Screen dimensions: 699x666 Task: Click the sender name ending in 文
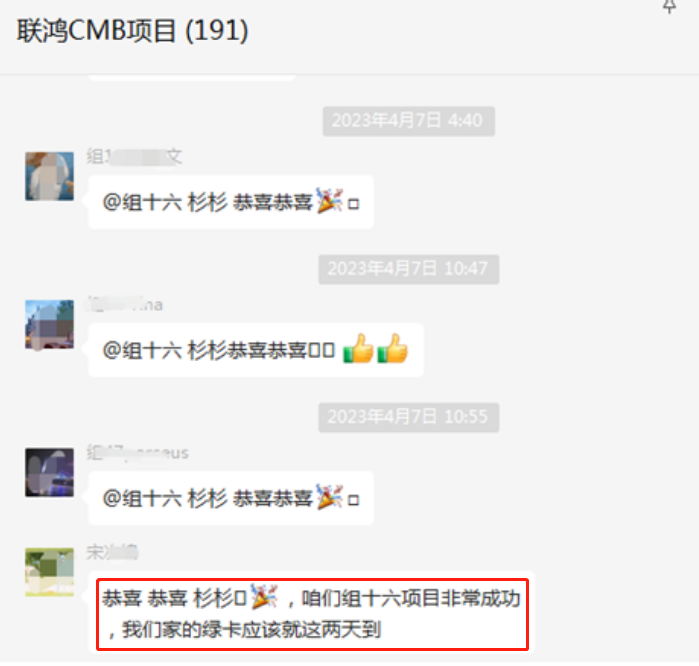coord(134,157)
